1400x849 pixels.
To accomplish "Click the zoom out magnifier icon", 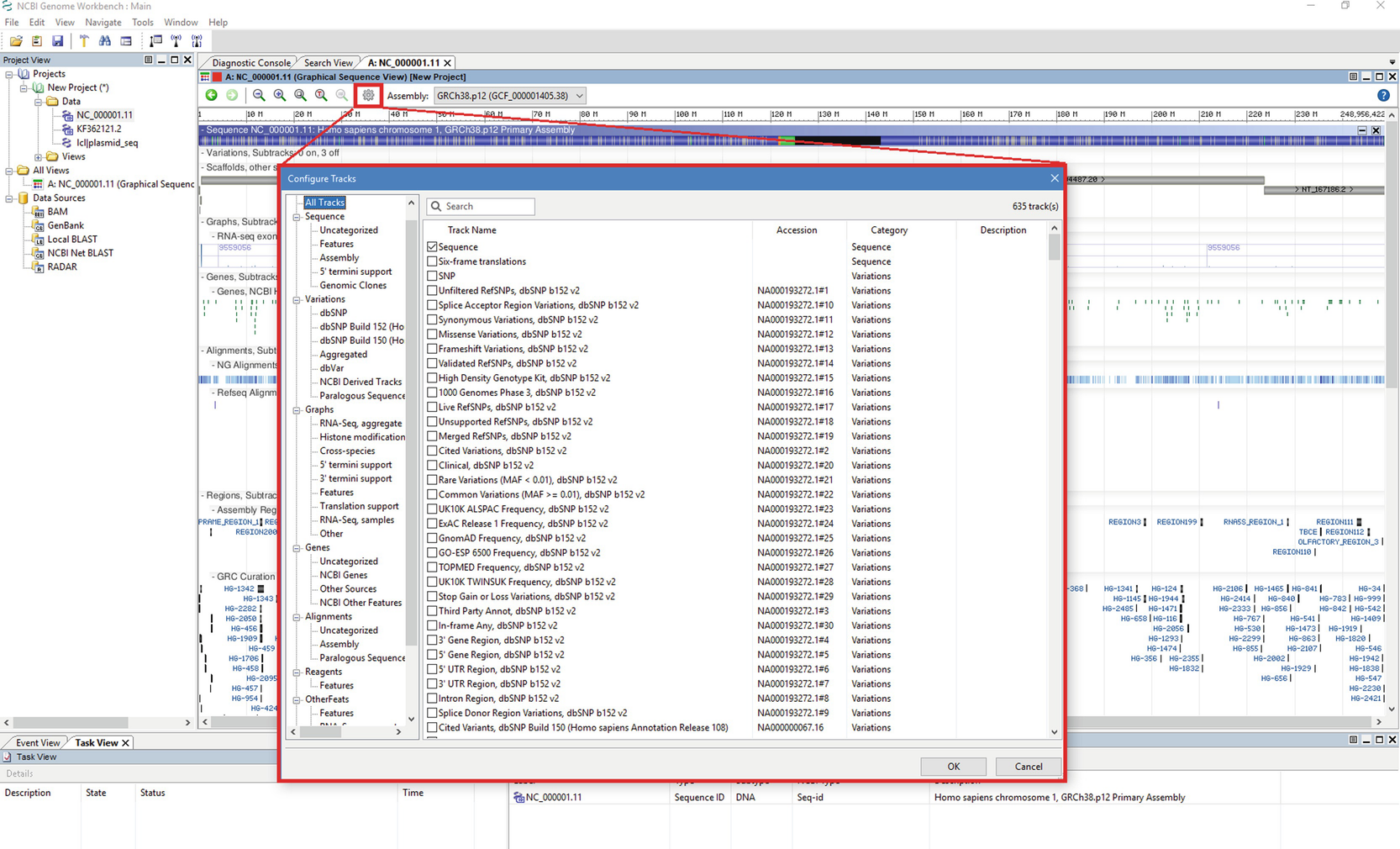I will (x=259, y=95).
